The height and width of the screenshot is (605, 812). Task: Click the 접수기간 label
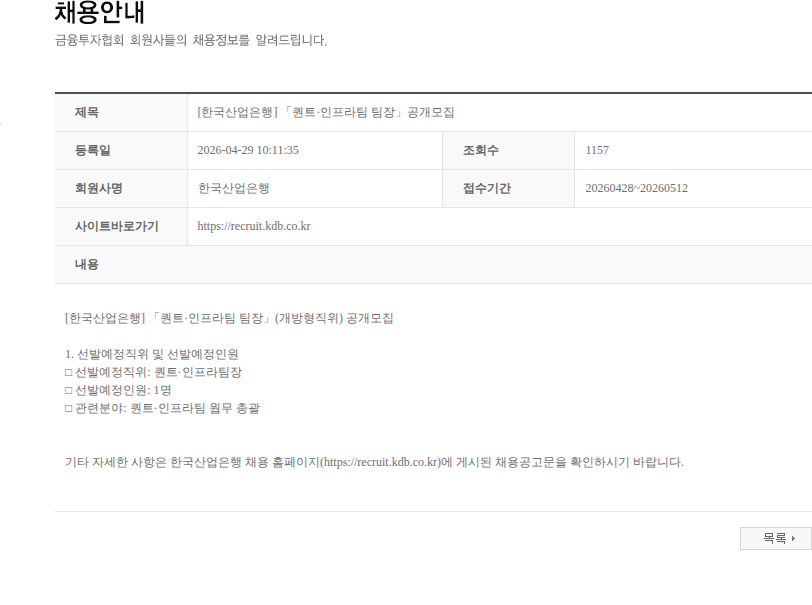tap(486, 188)
